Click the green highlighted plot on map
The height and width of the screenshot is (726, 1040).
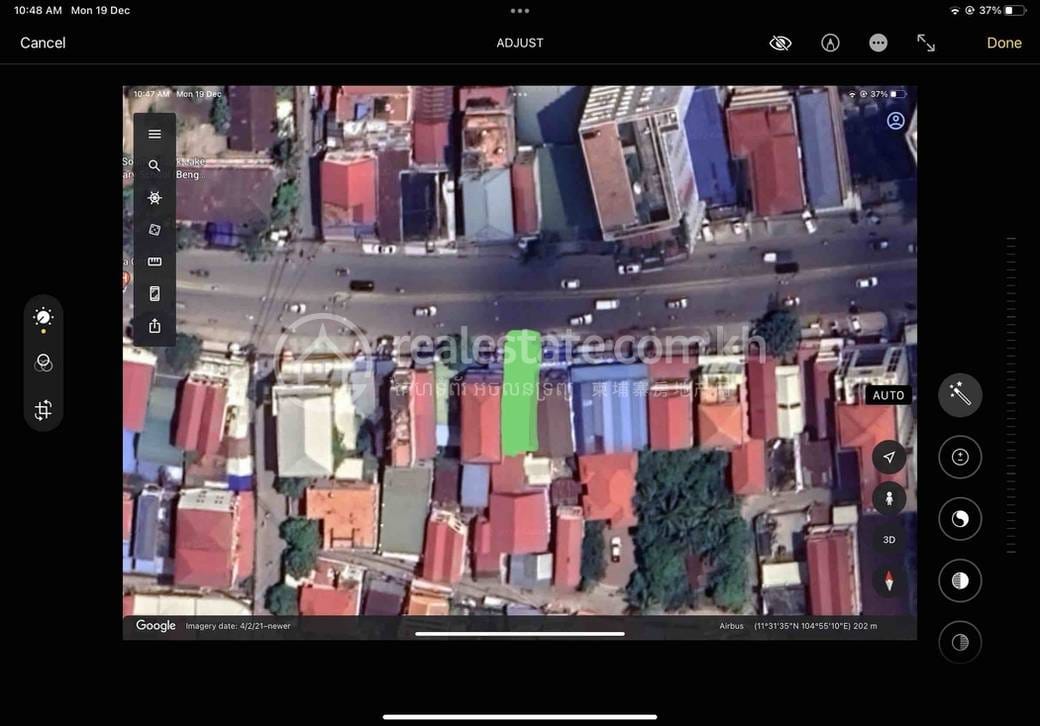(x=521, y=393)
